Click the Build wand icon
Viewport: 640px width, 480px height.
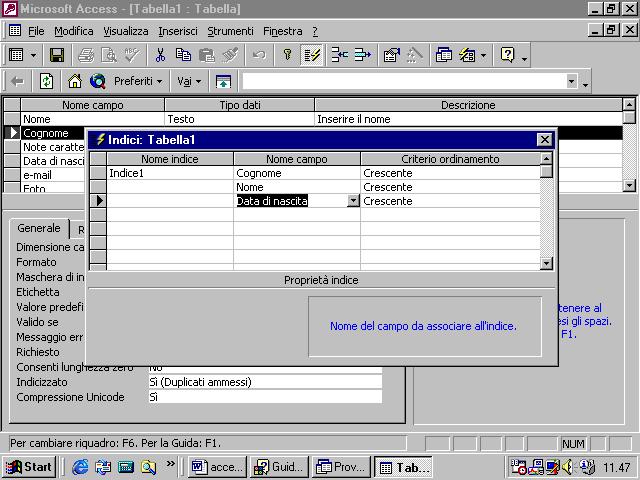coord(414,55)
